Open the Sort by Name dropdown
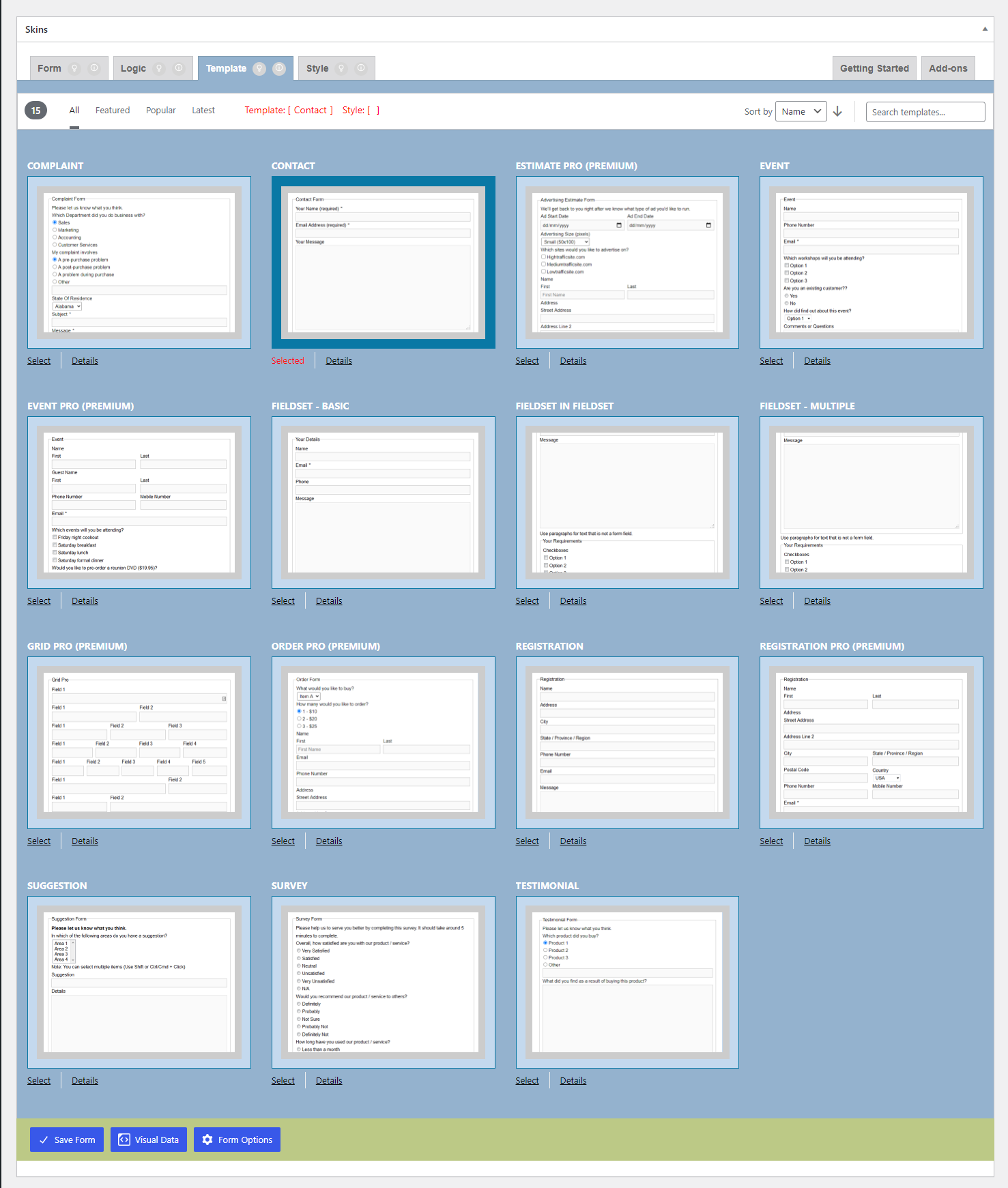The width and height of the screenshot is (1008, 1188). (801, 111)
